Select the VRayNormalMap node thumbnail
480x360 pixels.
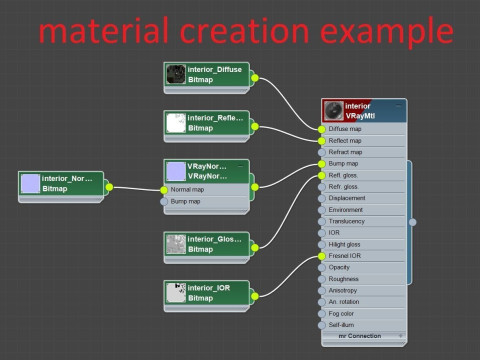click(176, 171)
